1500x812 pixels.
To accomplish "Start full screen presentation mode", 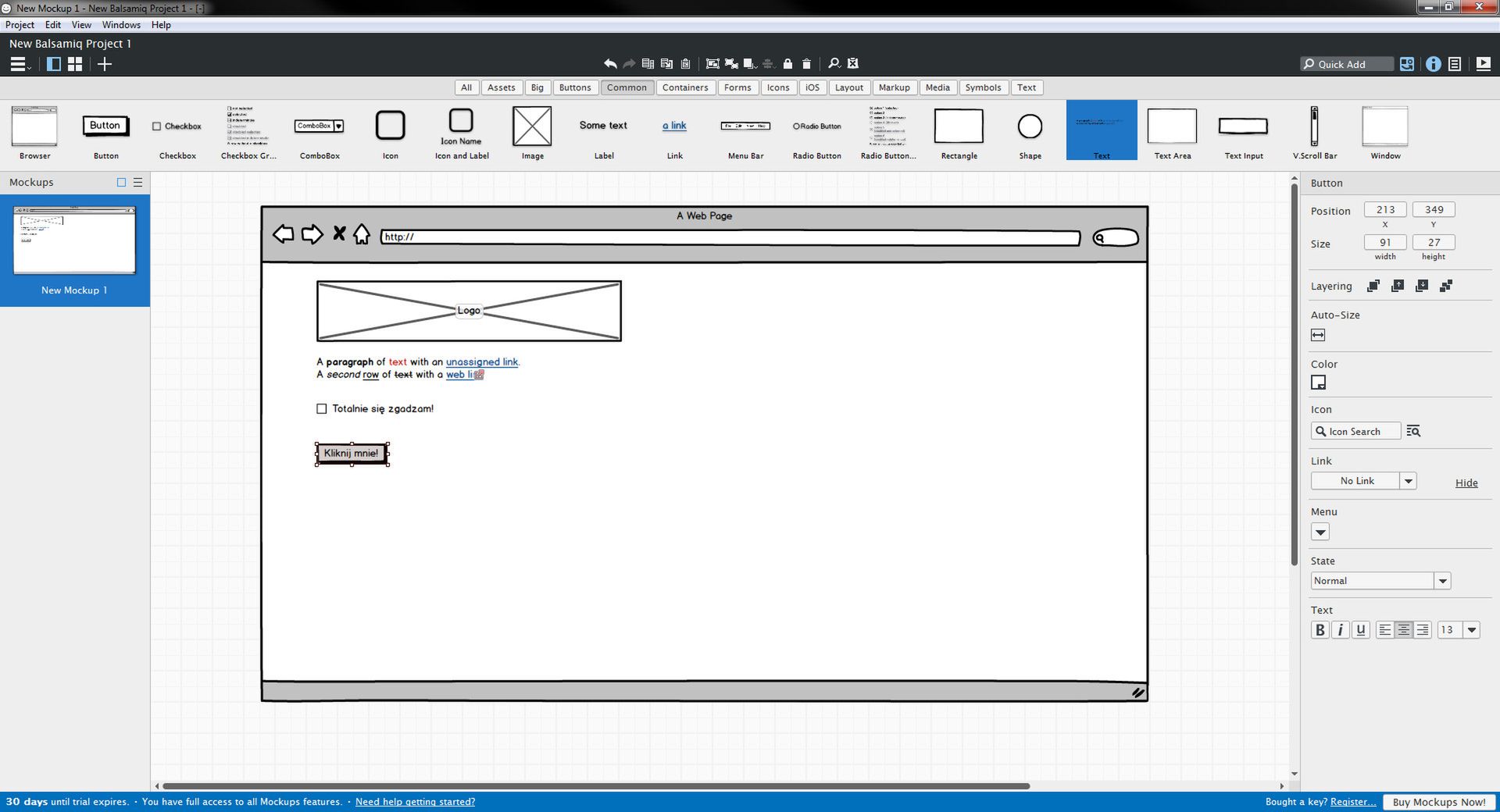I will coord(1482,64).
